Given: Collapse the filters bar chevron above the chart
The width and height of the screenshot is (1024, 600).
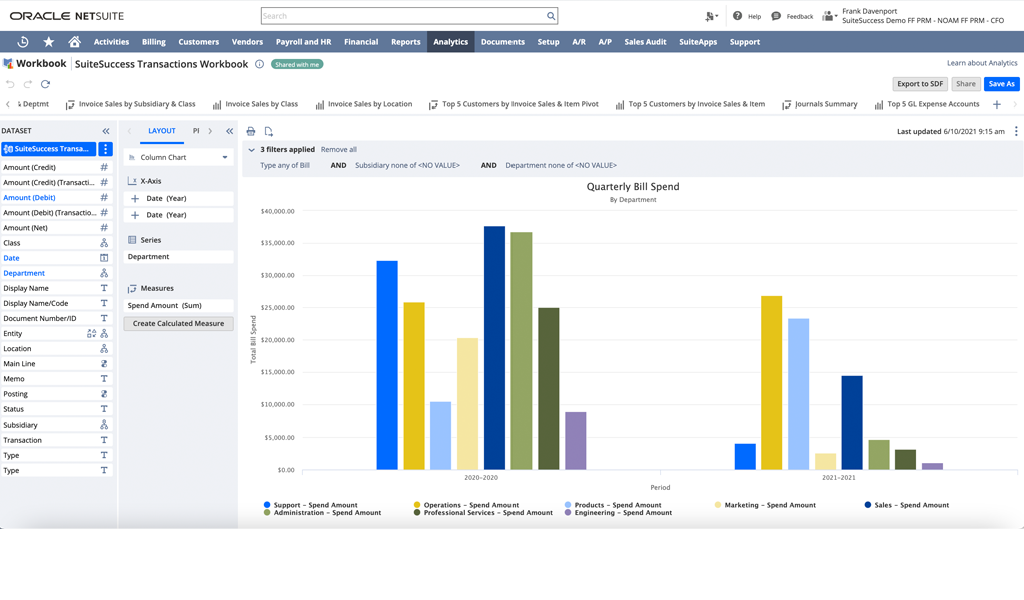Looking at the screenshot, I should (252, 151).
